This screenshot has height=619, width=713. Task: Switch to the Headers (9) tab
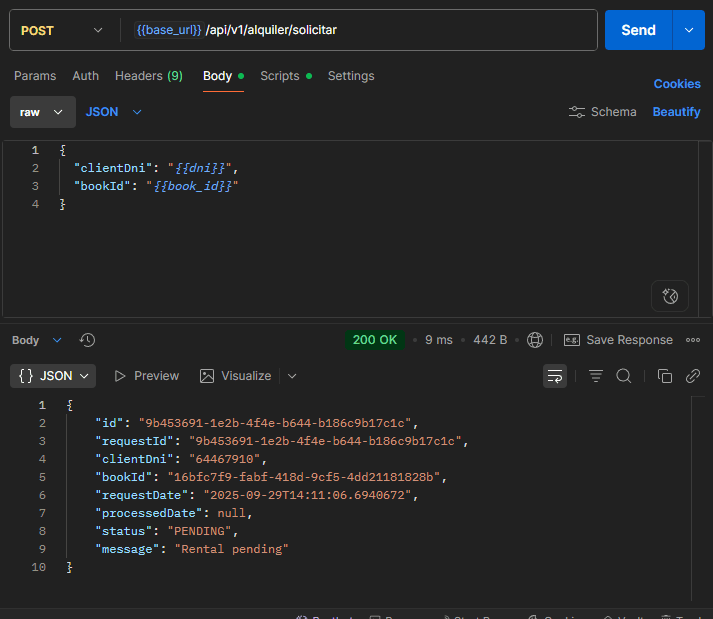(149, 76)
